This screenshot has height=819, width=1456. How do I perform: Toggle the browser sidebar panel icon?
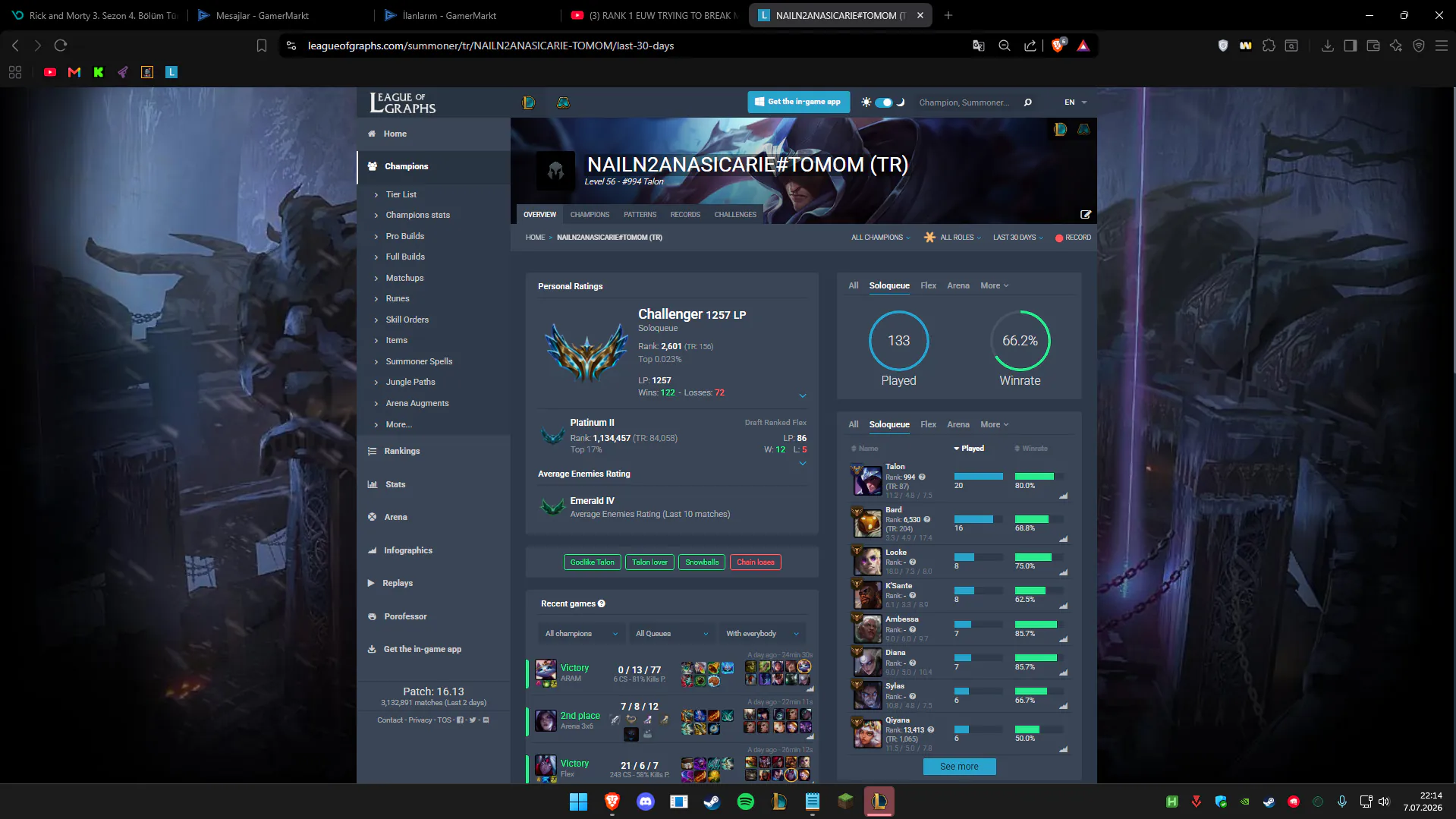(x=1350, y=46)
